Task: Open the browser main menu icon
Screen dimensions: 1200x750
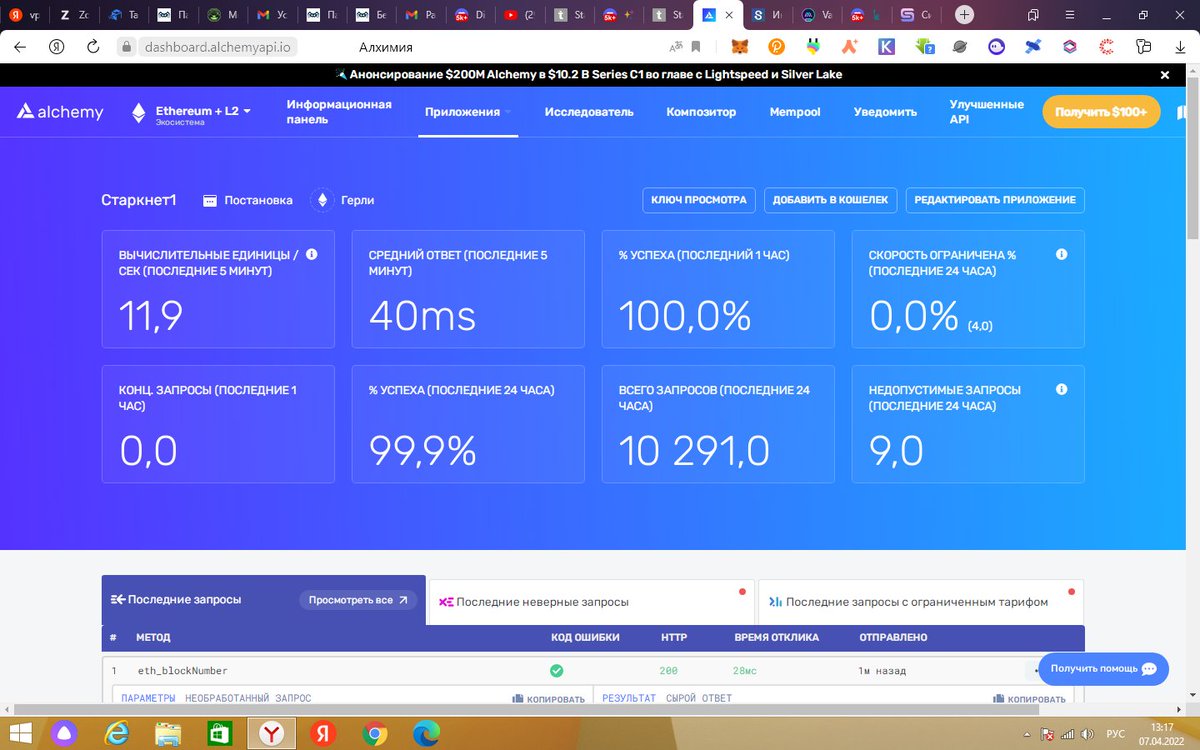Action: pyautogui.click(x=1072, y=15)
